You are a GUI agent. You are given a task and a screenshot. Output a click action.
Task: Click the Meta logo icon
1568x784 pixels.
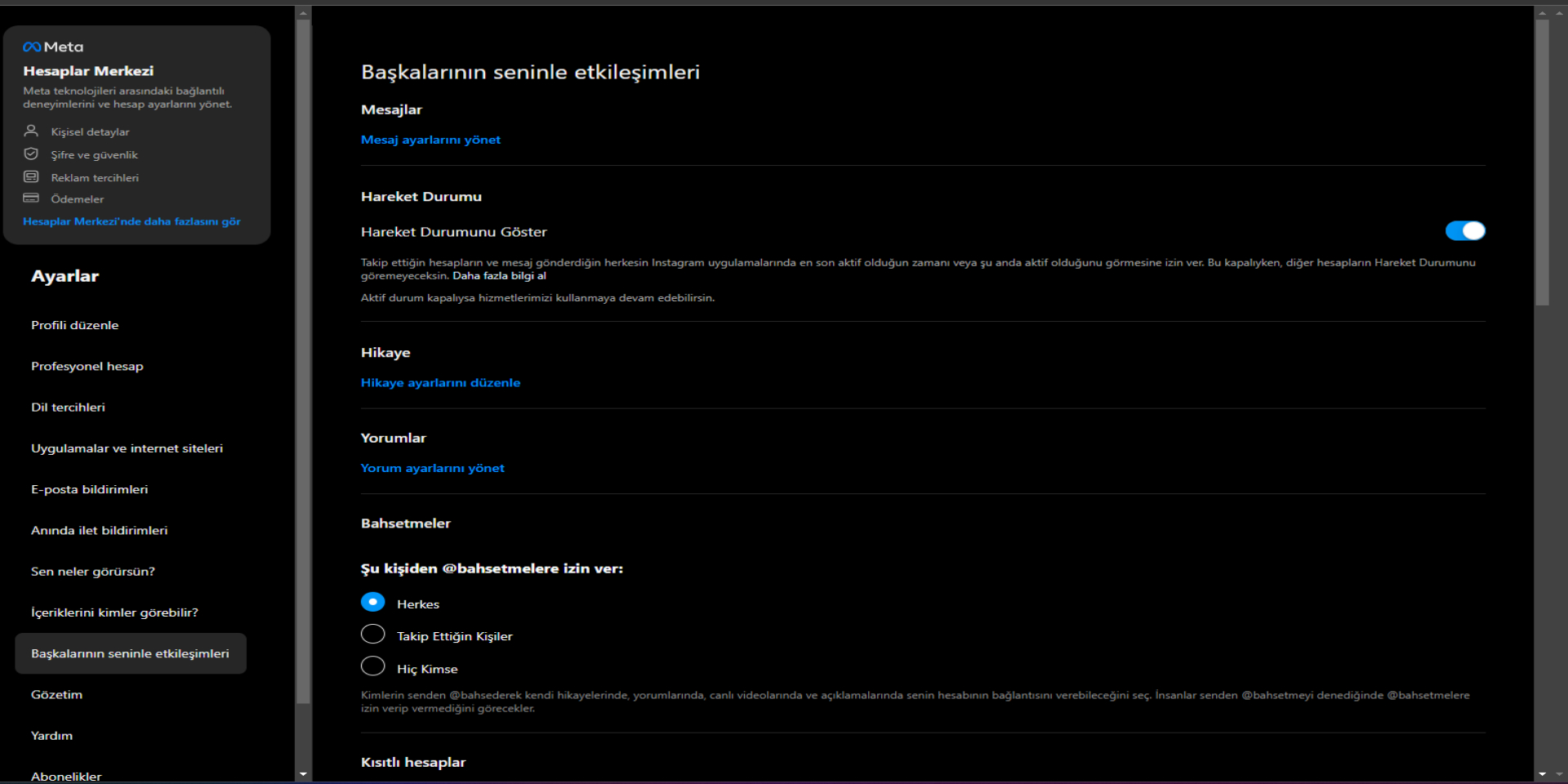[32, 47]
